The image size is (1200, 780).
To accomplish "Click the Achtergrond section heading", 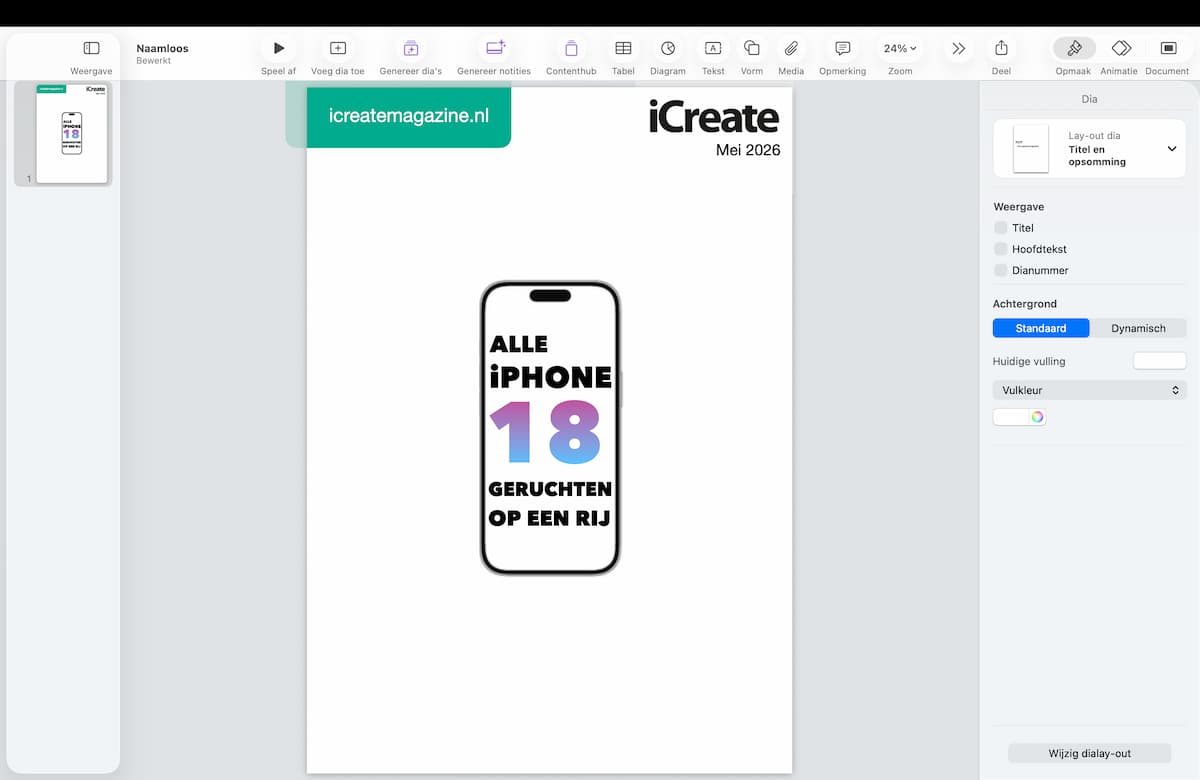I will [1025, 304].
